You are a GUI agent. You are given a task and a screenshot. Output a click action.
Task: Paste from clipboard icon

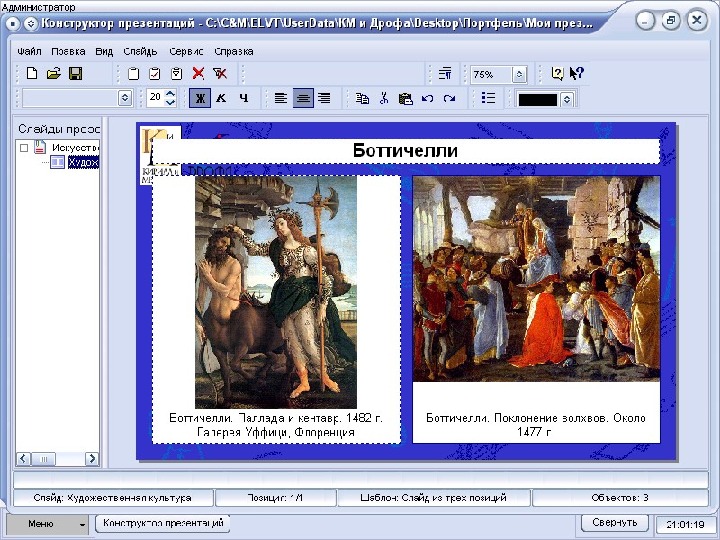(405, 98)
